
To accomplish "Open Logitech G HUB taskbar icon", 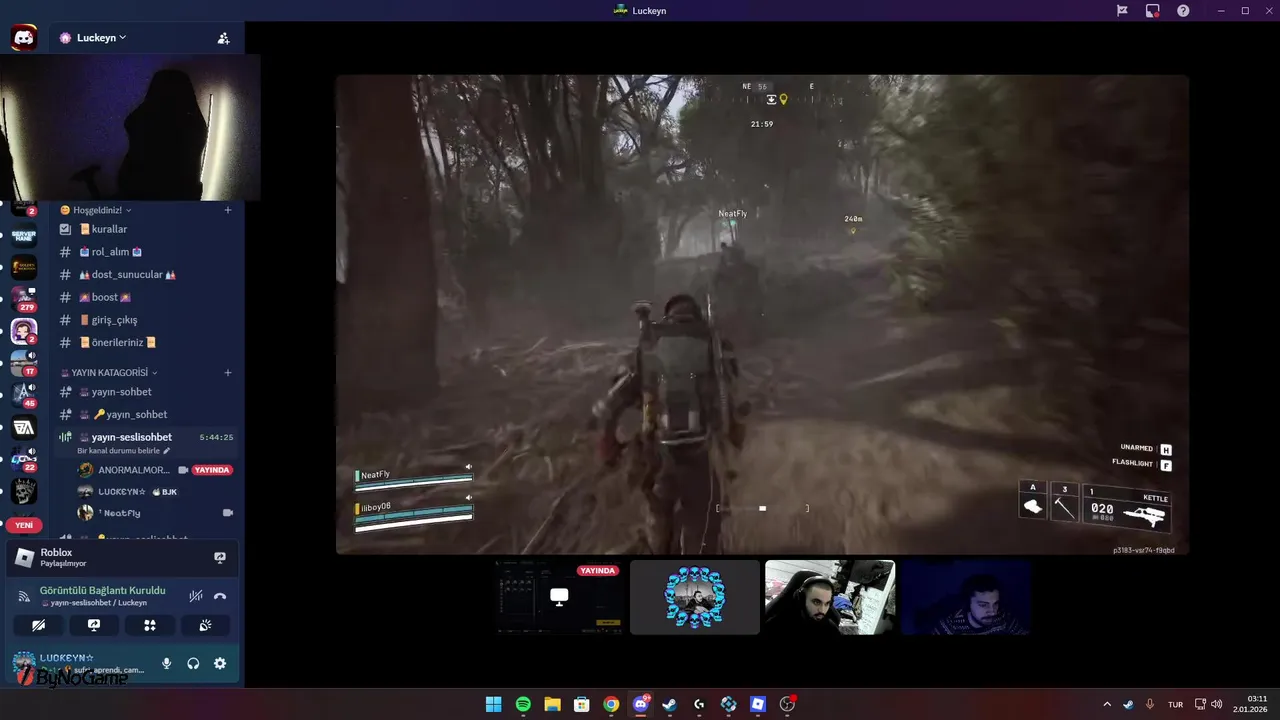I will point(699,704).
